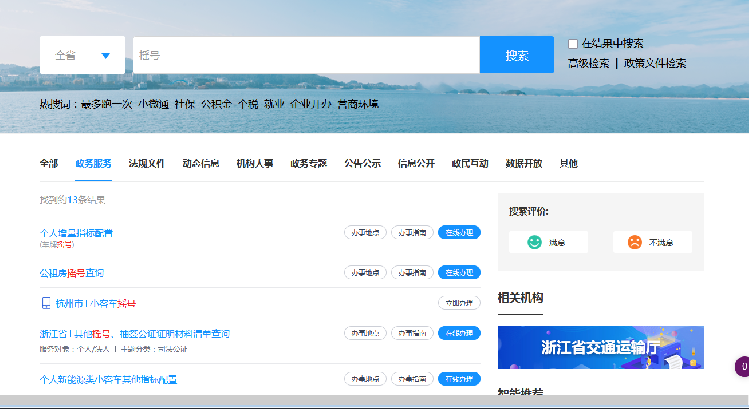Click the orange sad face dissatisfied icon
This screenshot has height=409, width=749.
click(634, 242)
